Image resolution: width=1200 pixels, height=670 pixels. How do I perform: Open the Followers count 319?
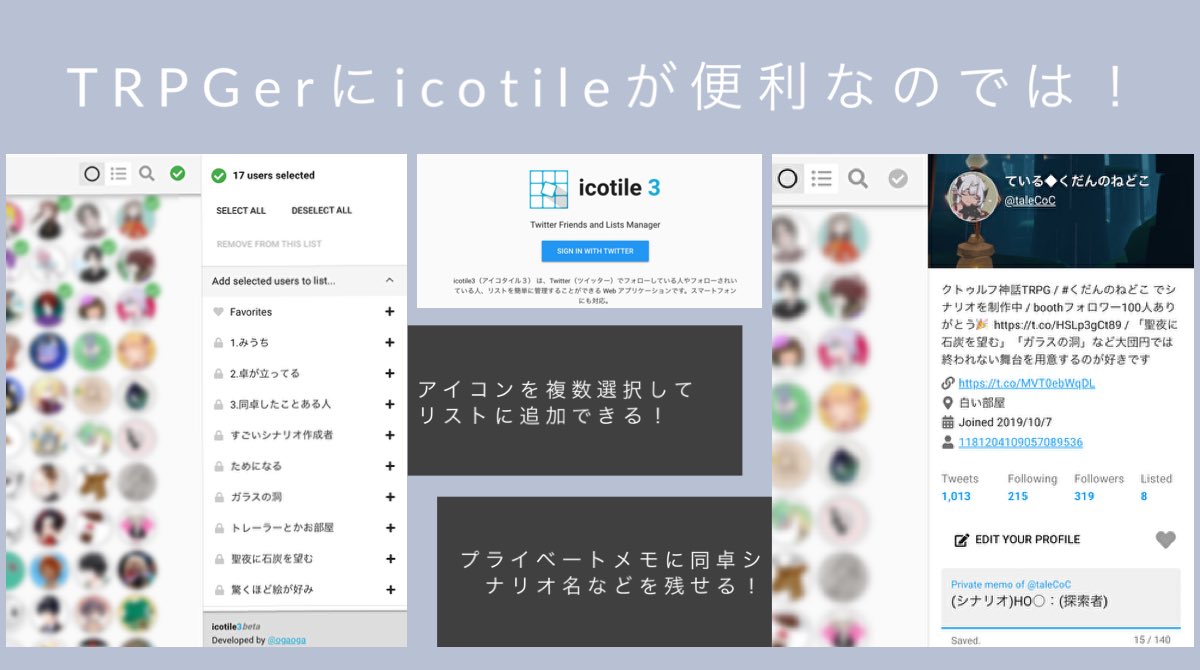(x=1085, y=496)
